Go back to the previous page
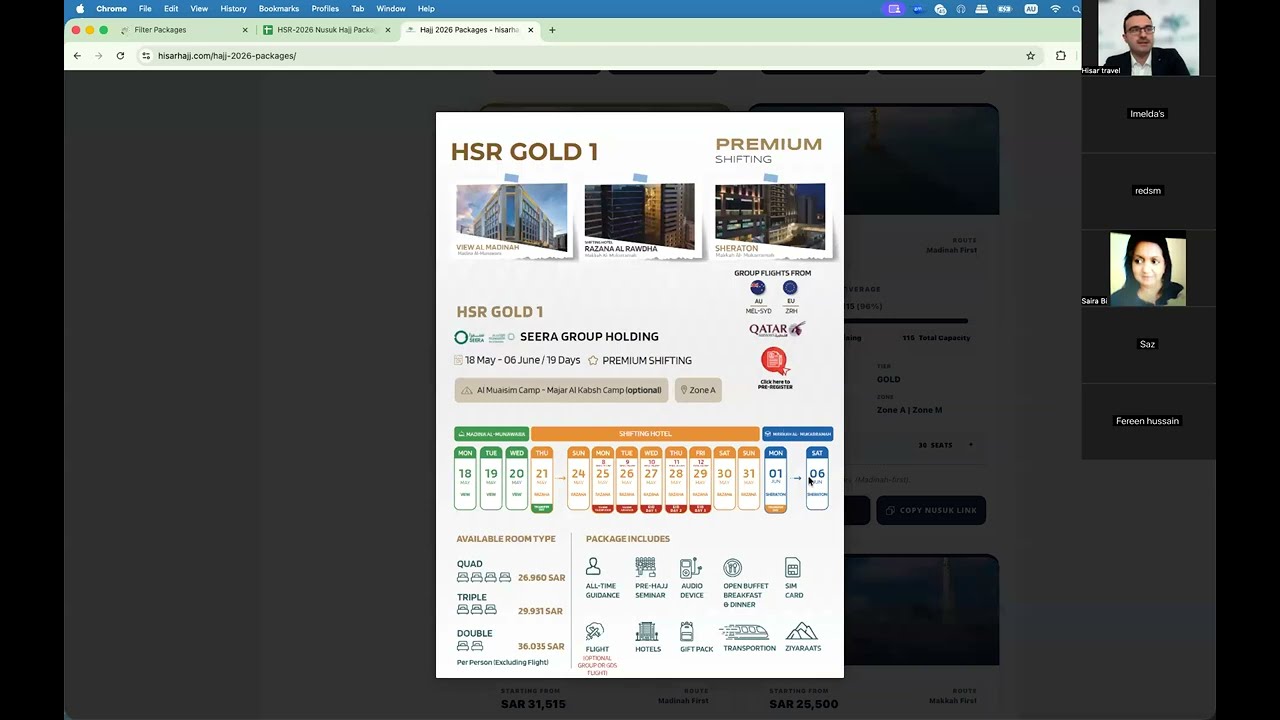Viewport: 1280px width, 720px height. (77, 56)
